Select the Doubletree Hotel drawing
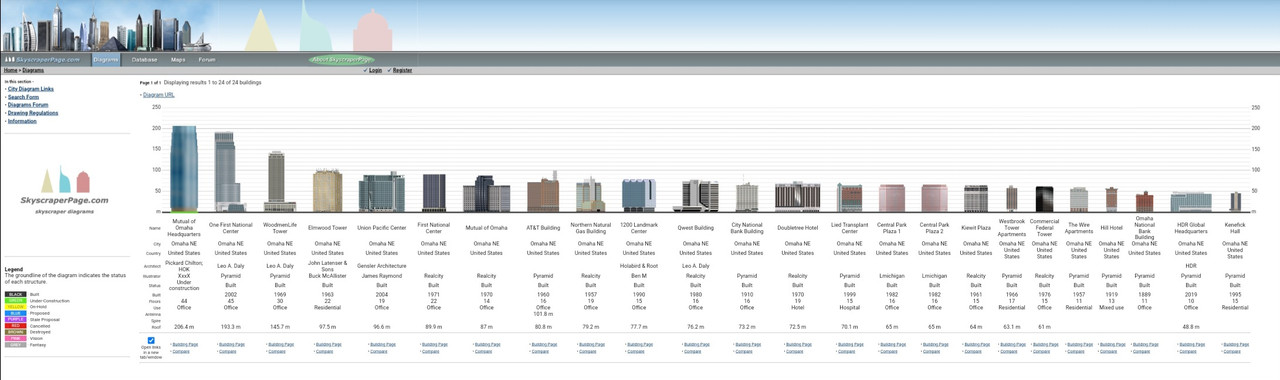This screenshot has width=1280, height=380. click(x=797, y=197)
